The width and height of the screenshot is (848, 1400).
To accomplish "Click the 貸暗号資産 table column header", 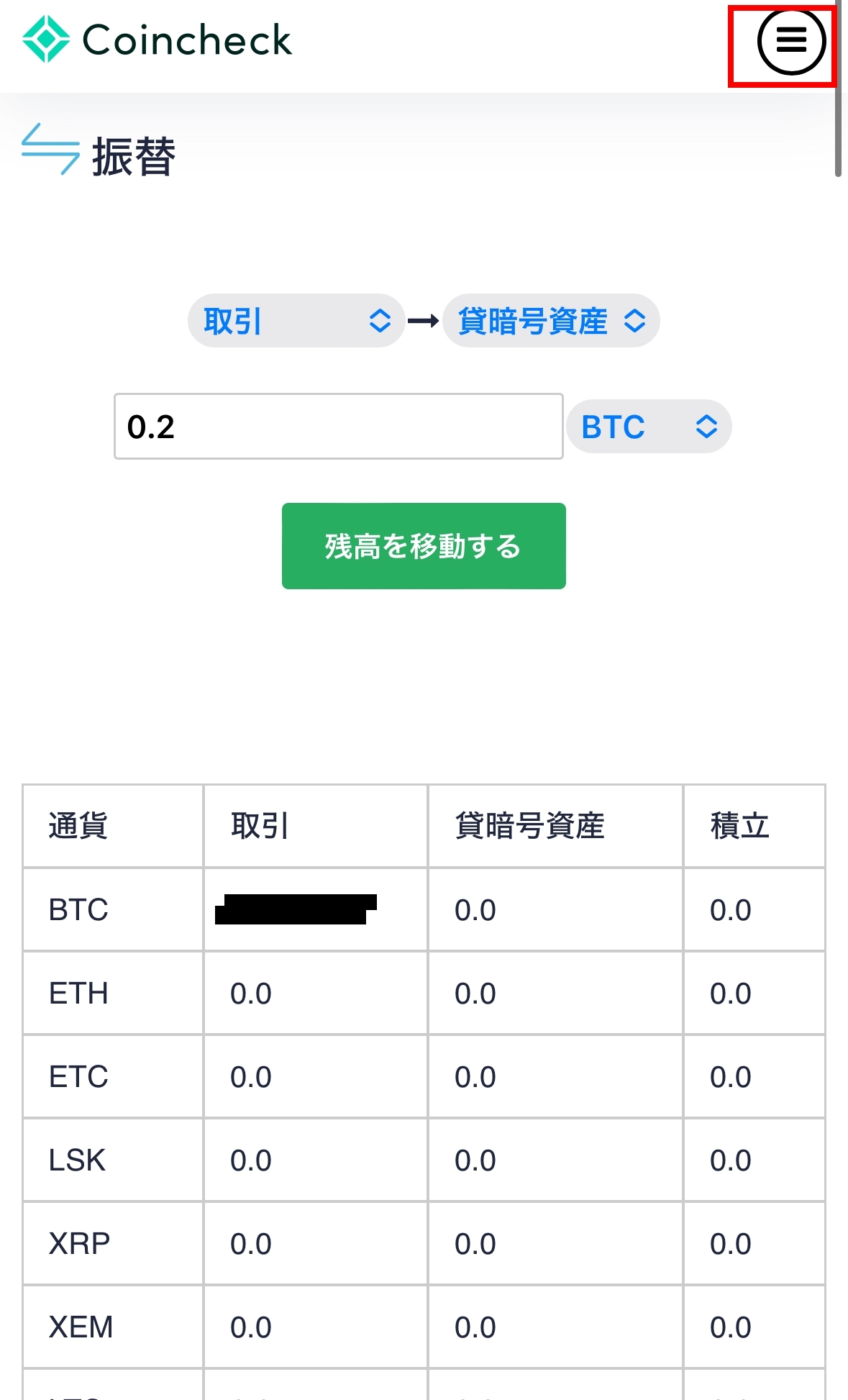I will 529,826.
